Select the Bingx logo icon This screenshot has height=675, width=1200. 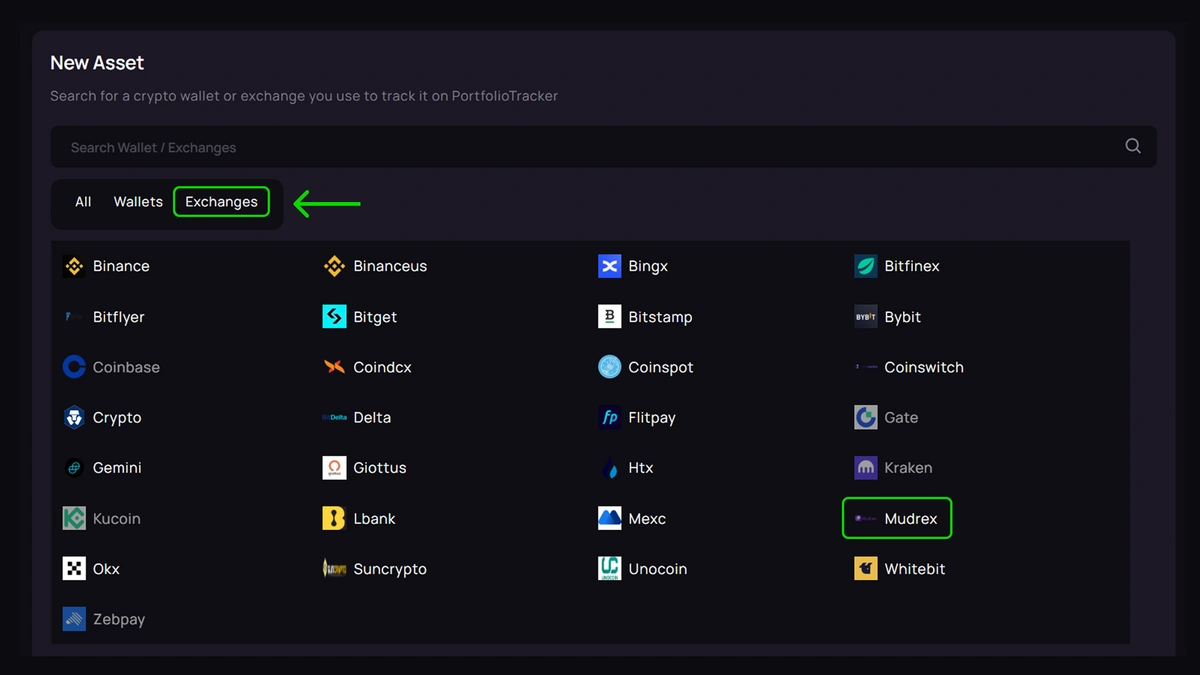[609, 266]
